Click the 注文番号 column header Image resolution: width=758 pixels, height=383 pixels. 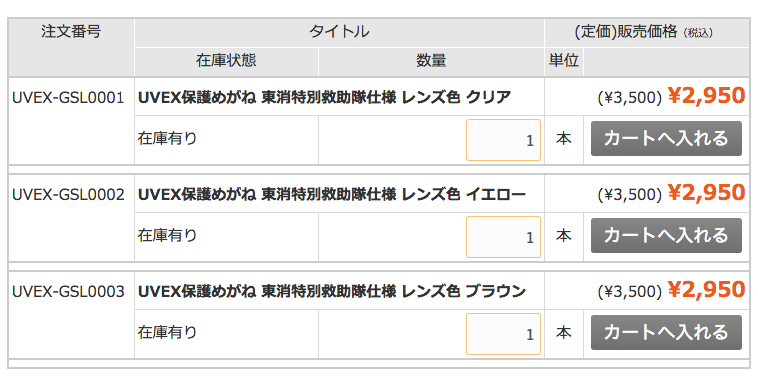tap(71, 32)
